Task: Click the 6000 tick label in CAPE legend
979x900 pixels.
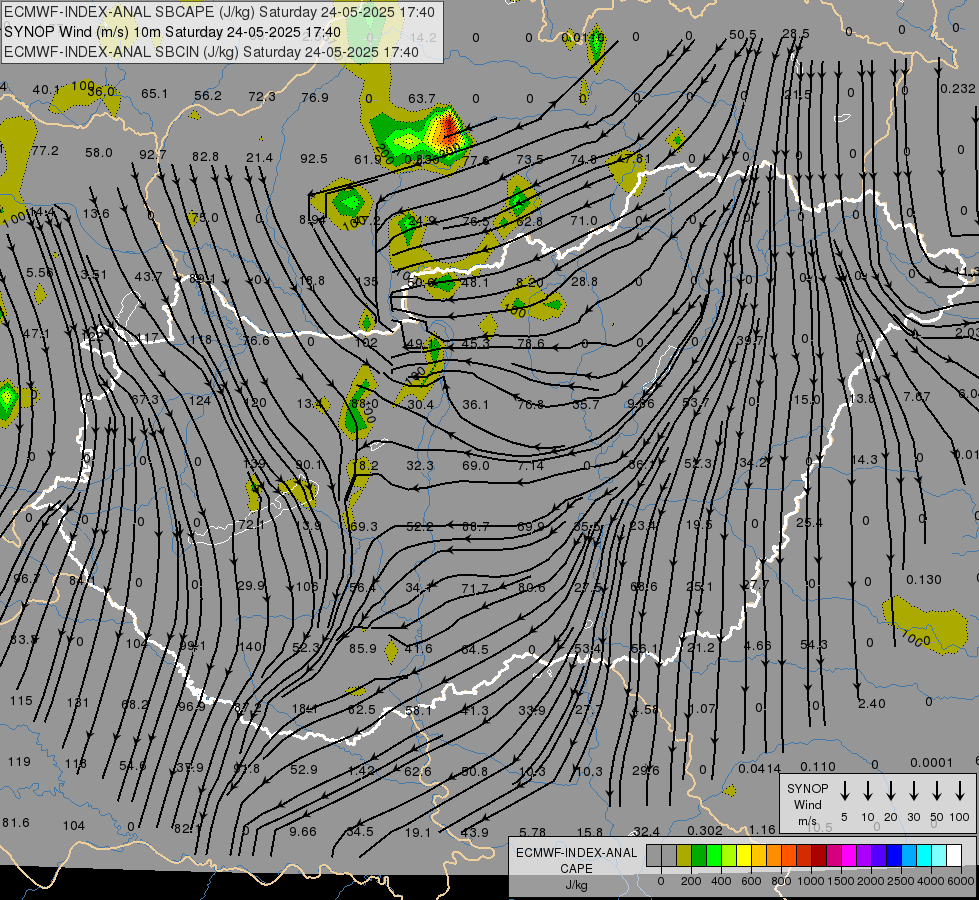Action: point(959,881)
